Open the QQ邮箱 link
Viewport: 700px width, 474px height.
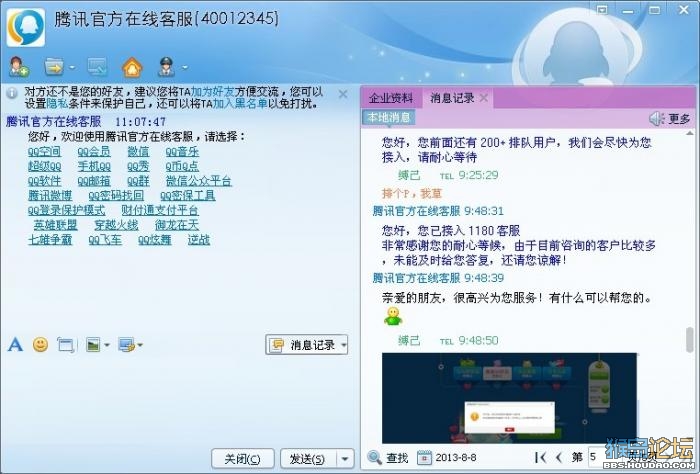click(x=94, y=181)
